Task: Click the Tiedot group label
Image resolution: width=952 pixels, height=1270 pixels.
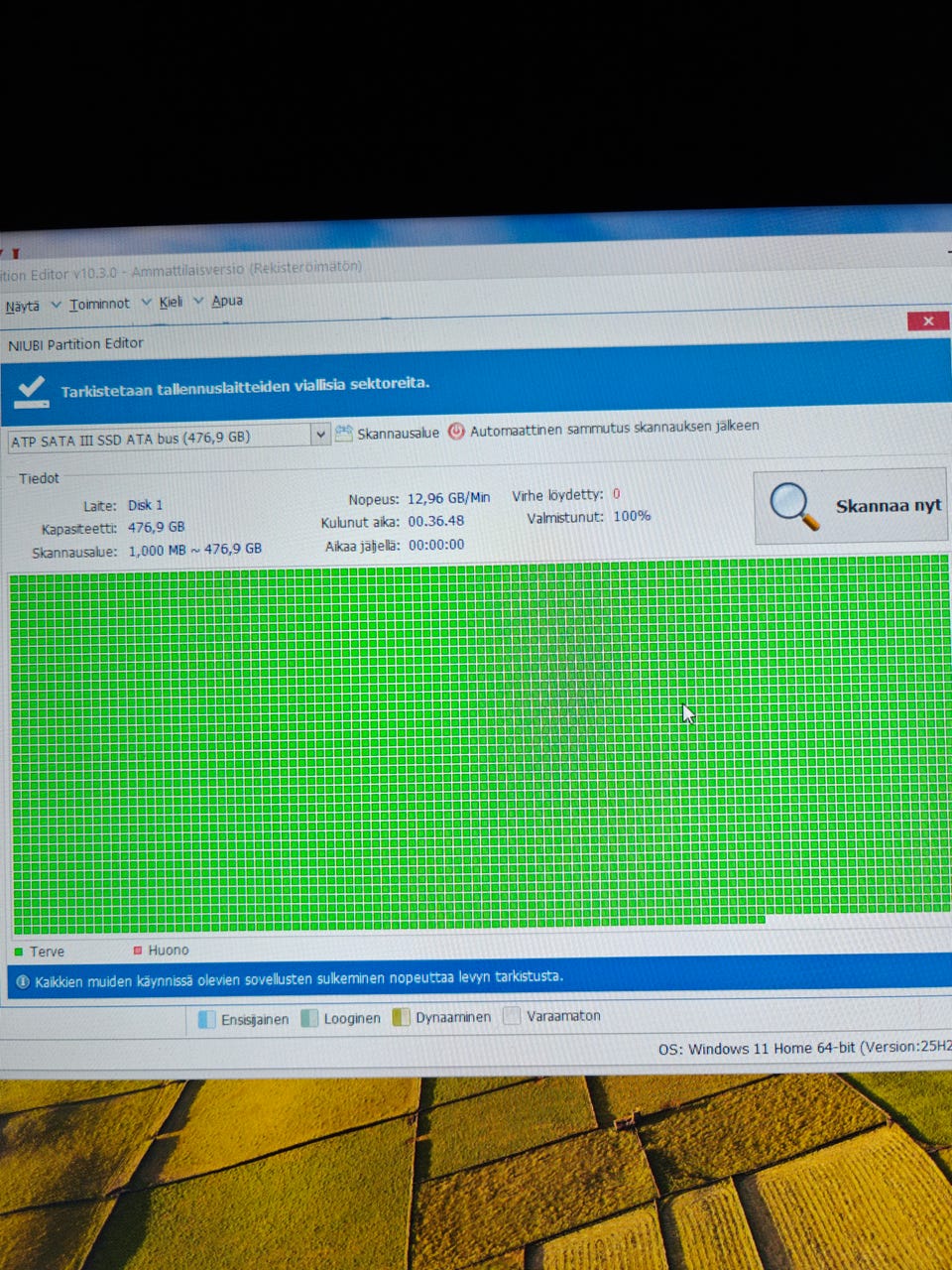Action: [39, 478]
